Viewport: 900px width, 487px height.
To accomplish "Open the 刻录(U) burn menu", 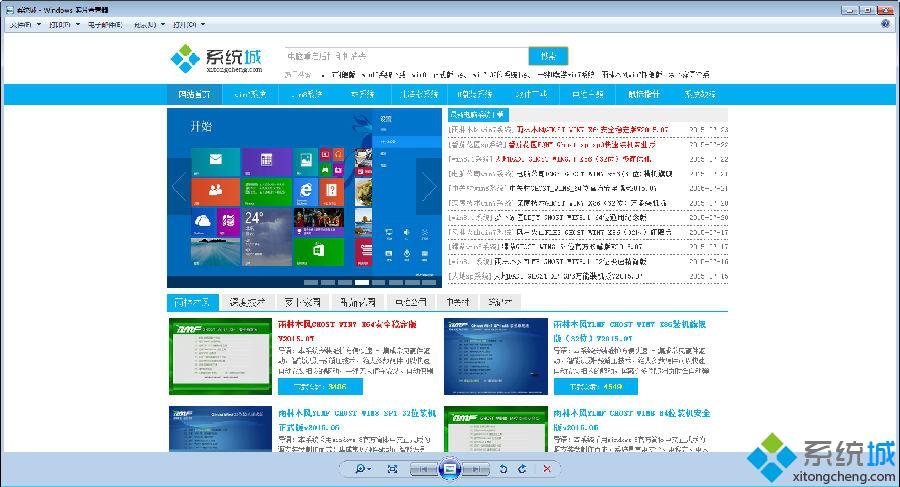I will click(149, 25).
